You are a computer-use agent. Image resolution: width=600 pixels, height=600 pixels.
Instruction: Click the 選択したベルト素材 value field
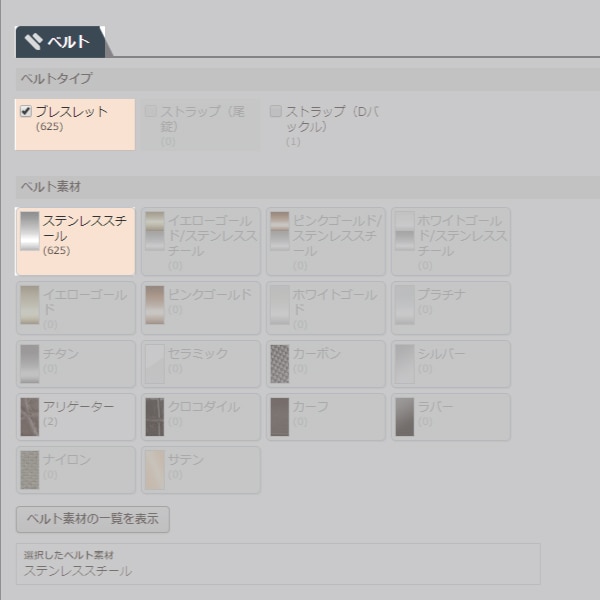(x=278, y=564)
